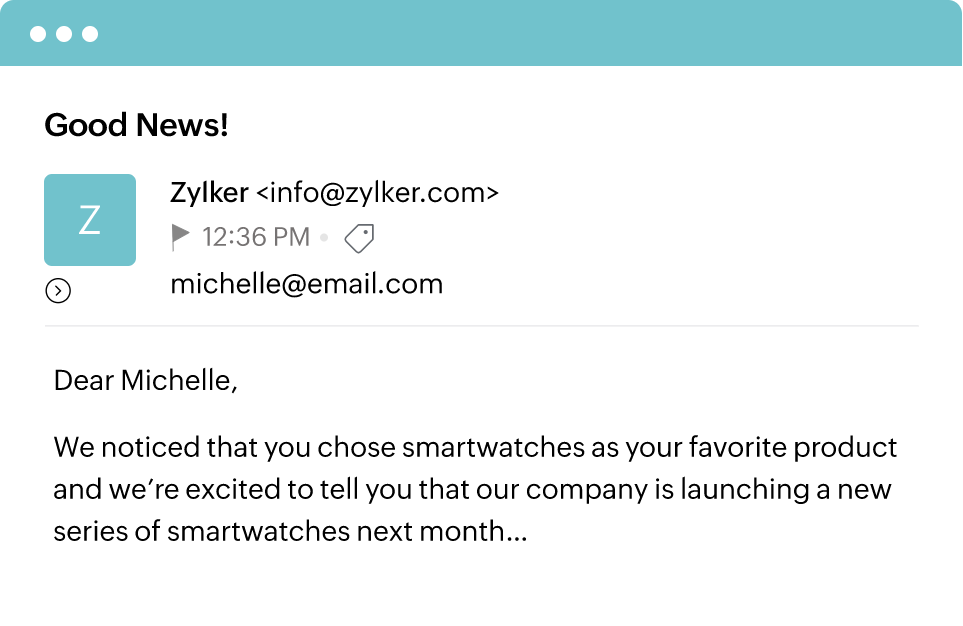The width and height of the screenshot is (963, 626).
Task: Click the line starting "and we're excited"
Action: pos(472,490)
